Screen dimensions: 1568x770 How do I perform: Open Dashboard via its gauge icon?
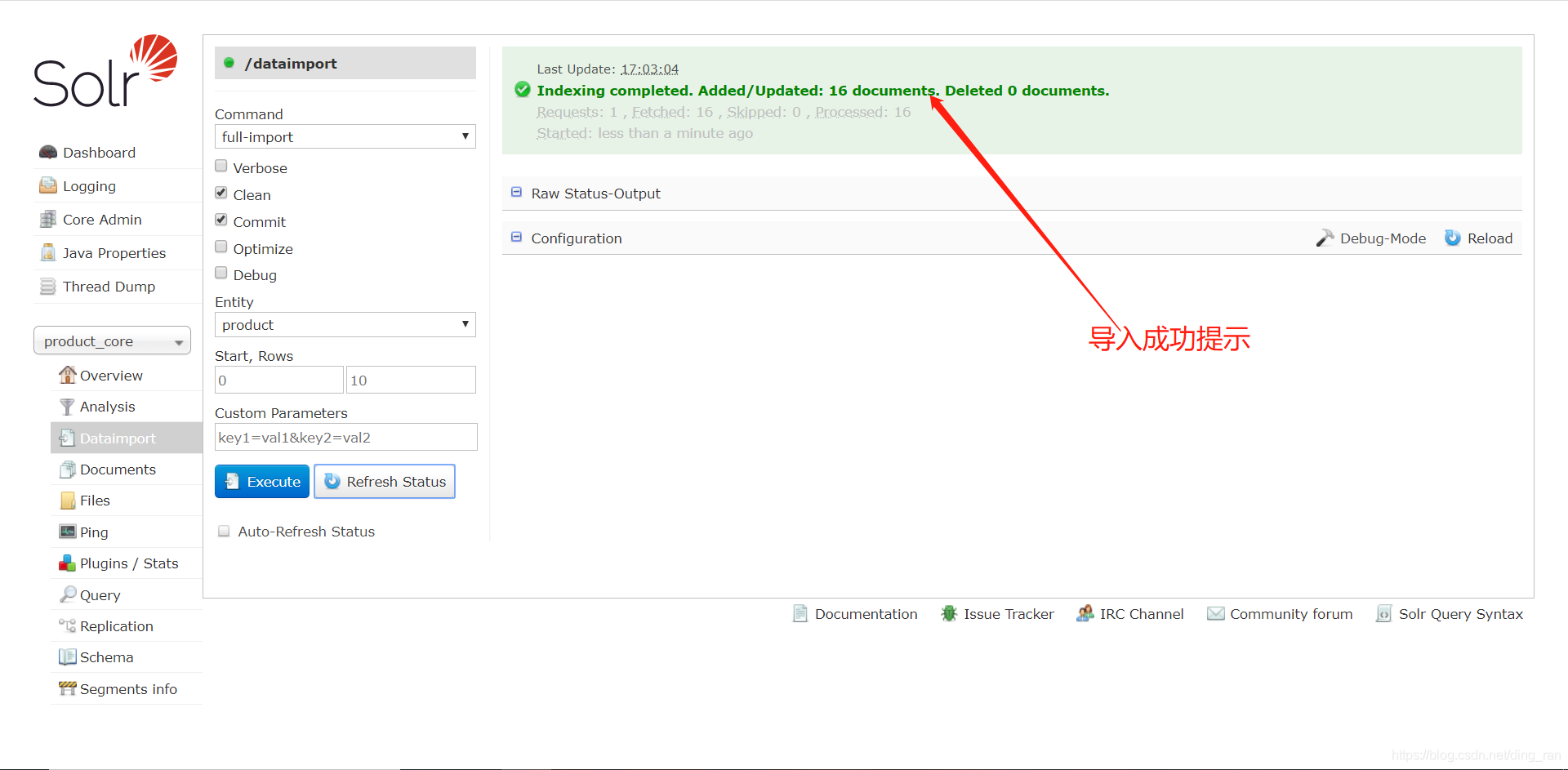(x=48, y=153)
